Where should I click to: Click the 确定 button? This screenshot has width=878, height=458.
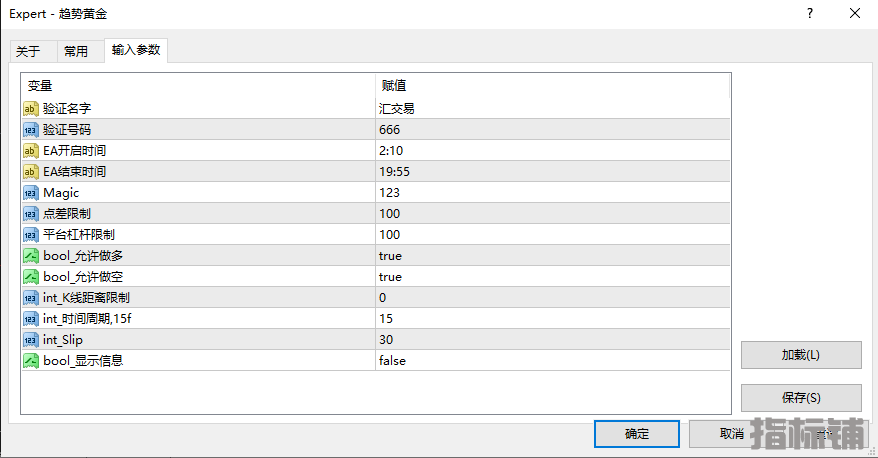point(637,434)
